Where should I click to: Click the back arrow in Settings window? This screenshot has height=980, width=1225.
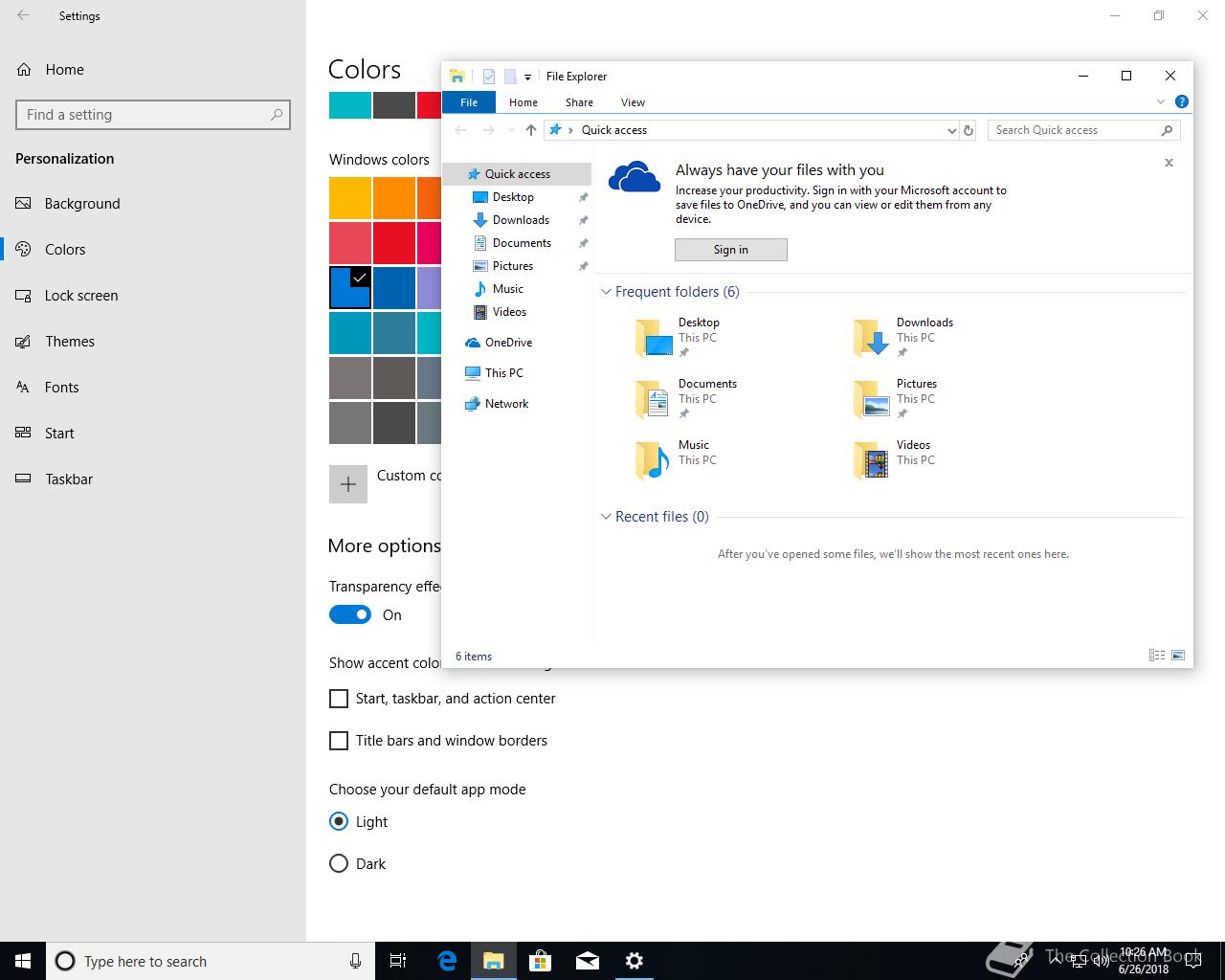[x=23, y=15]
